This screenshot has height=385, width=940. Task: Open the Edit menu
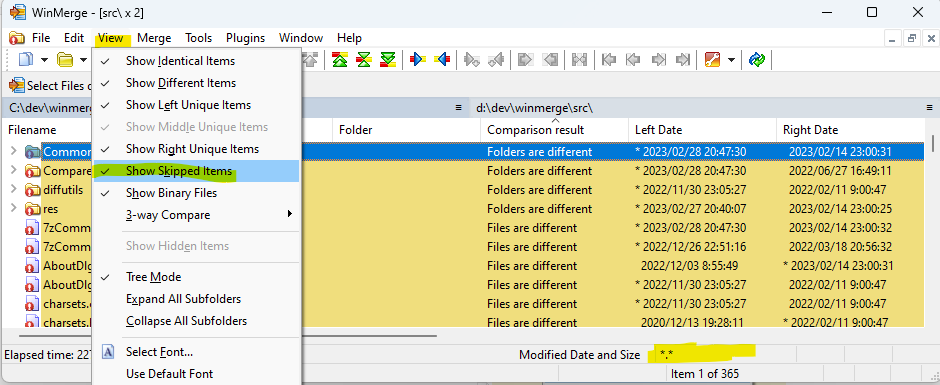pos(74,38)
